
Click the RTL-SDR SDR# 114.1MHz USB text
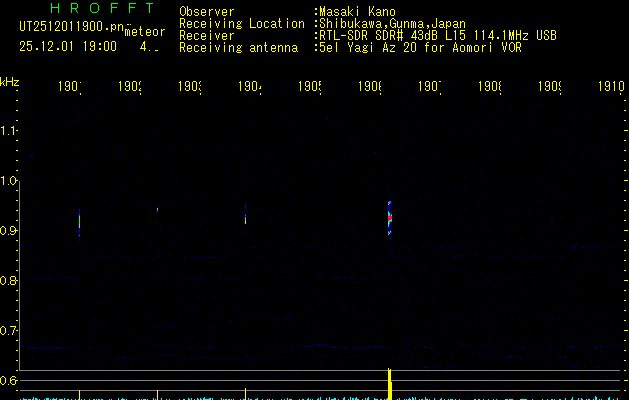coord(438,36)
